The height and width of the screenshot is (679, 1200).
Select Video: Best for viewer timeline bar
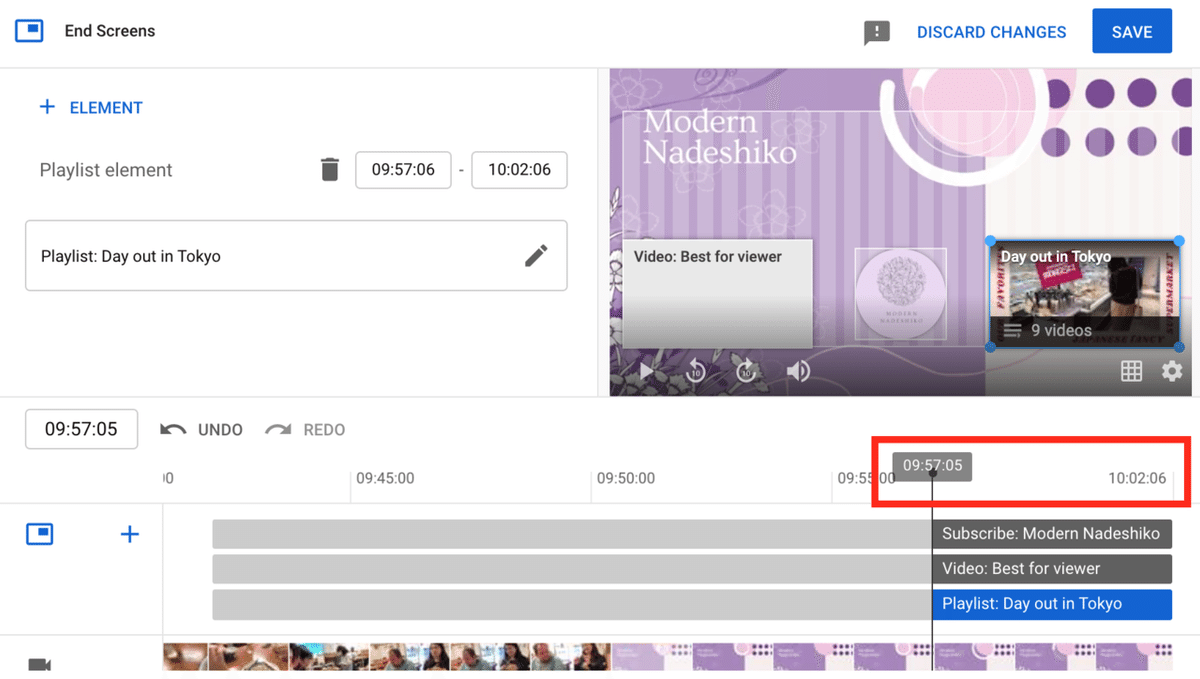tap(1052, 569)
